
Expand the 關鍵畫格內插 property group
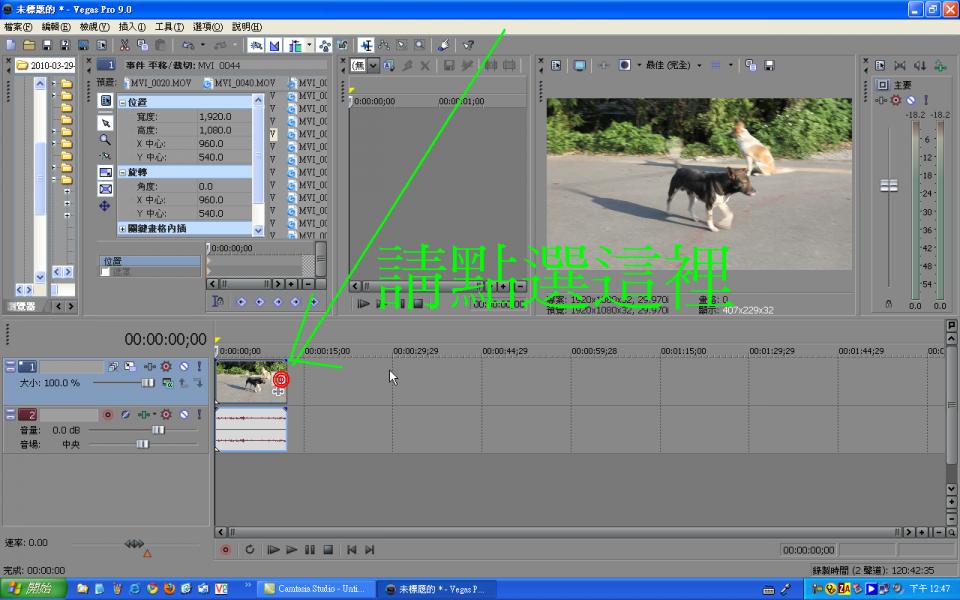(x=123, y=228)
